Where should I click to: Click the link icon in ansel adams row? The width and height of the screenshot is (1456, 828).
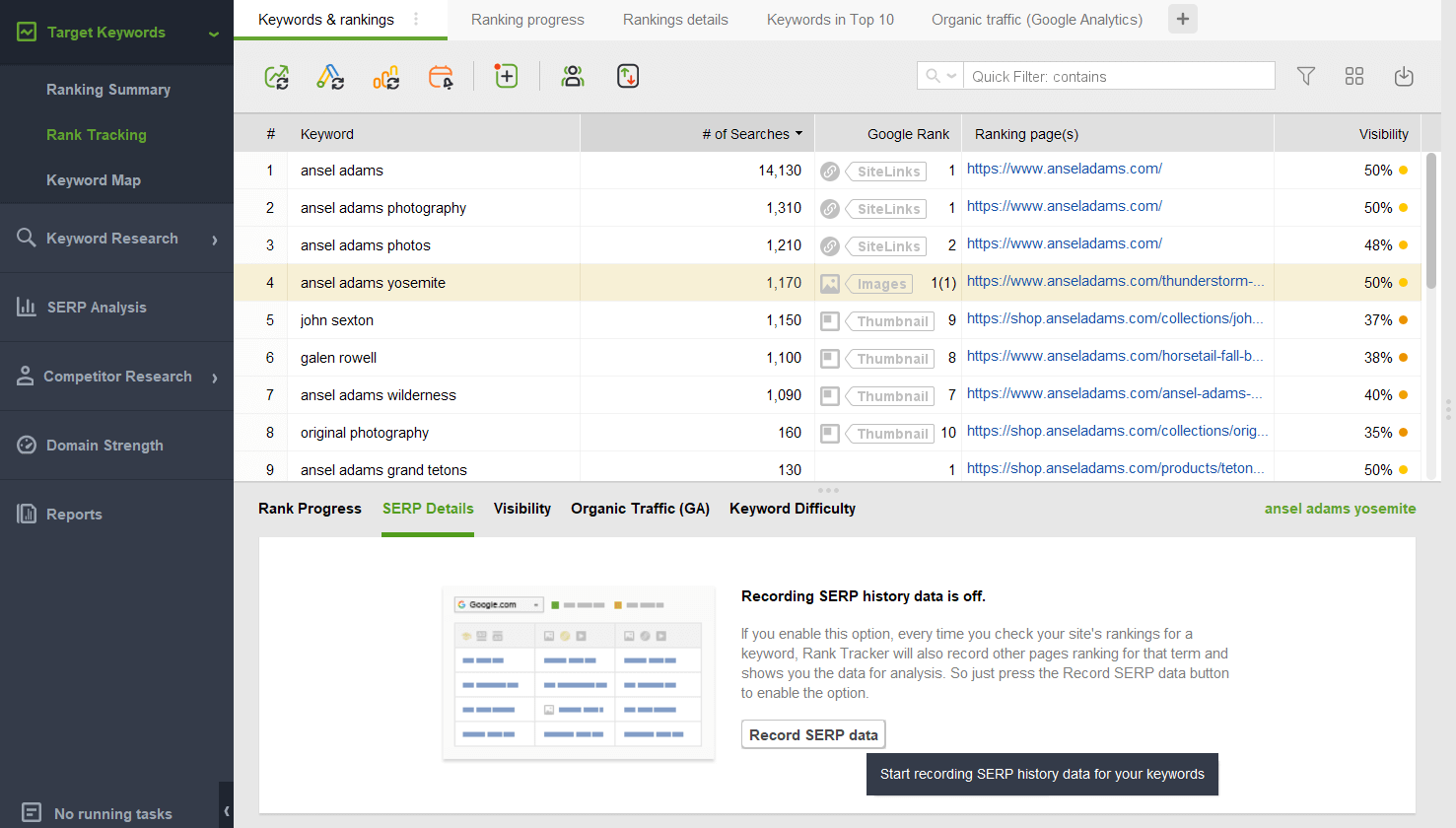point(830,172)
